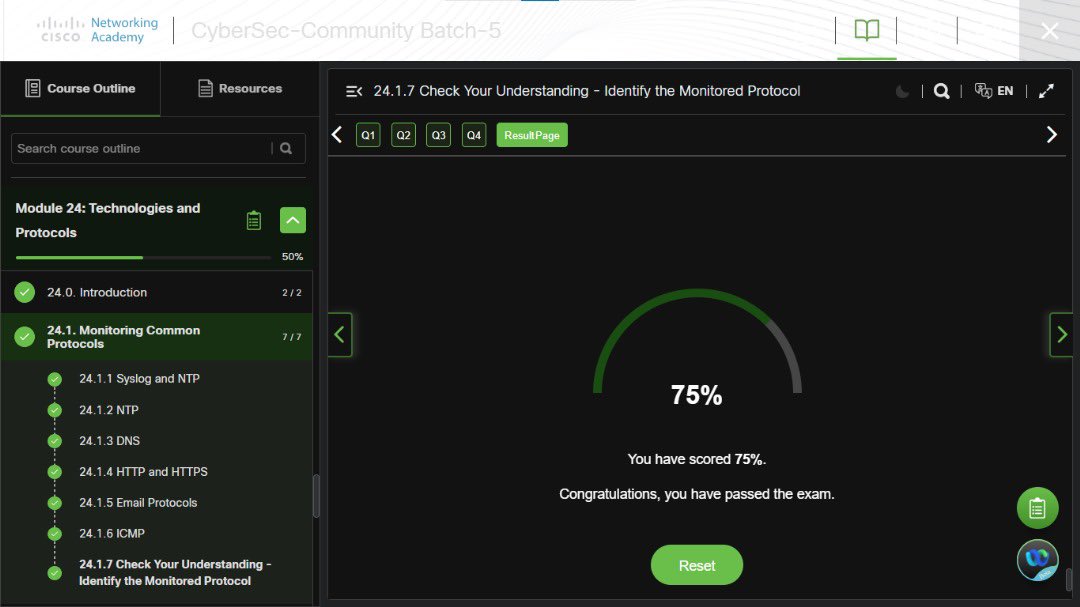Go to next question tab arrow
Viewport: 1080px width, 607px height.
[x=1052, y=135]
